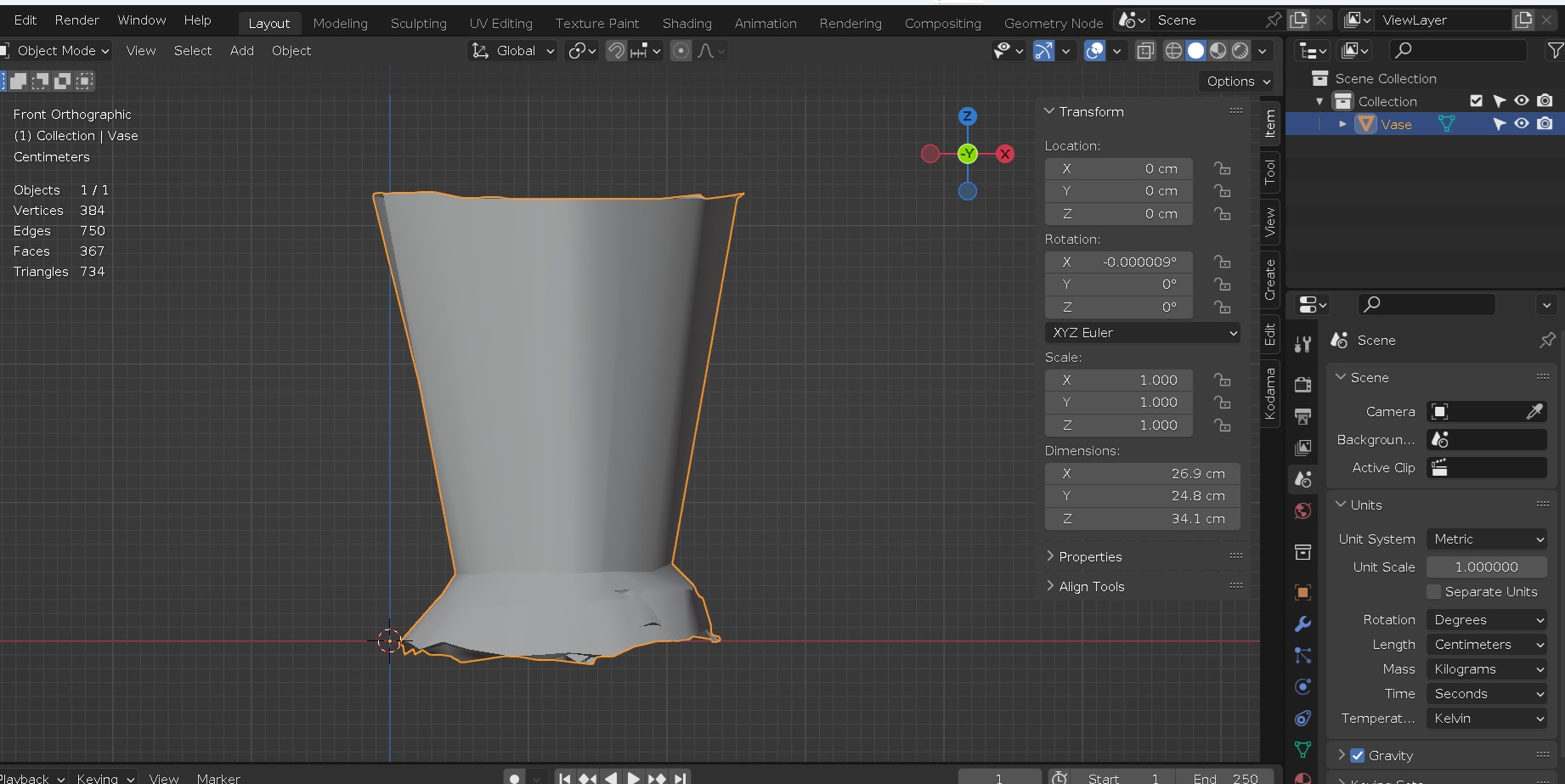Open the Tool sidebar tab
Viewport: 1565px width, 784px height.
(x=1270, y=172)
